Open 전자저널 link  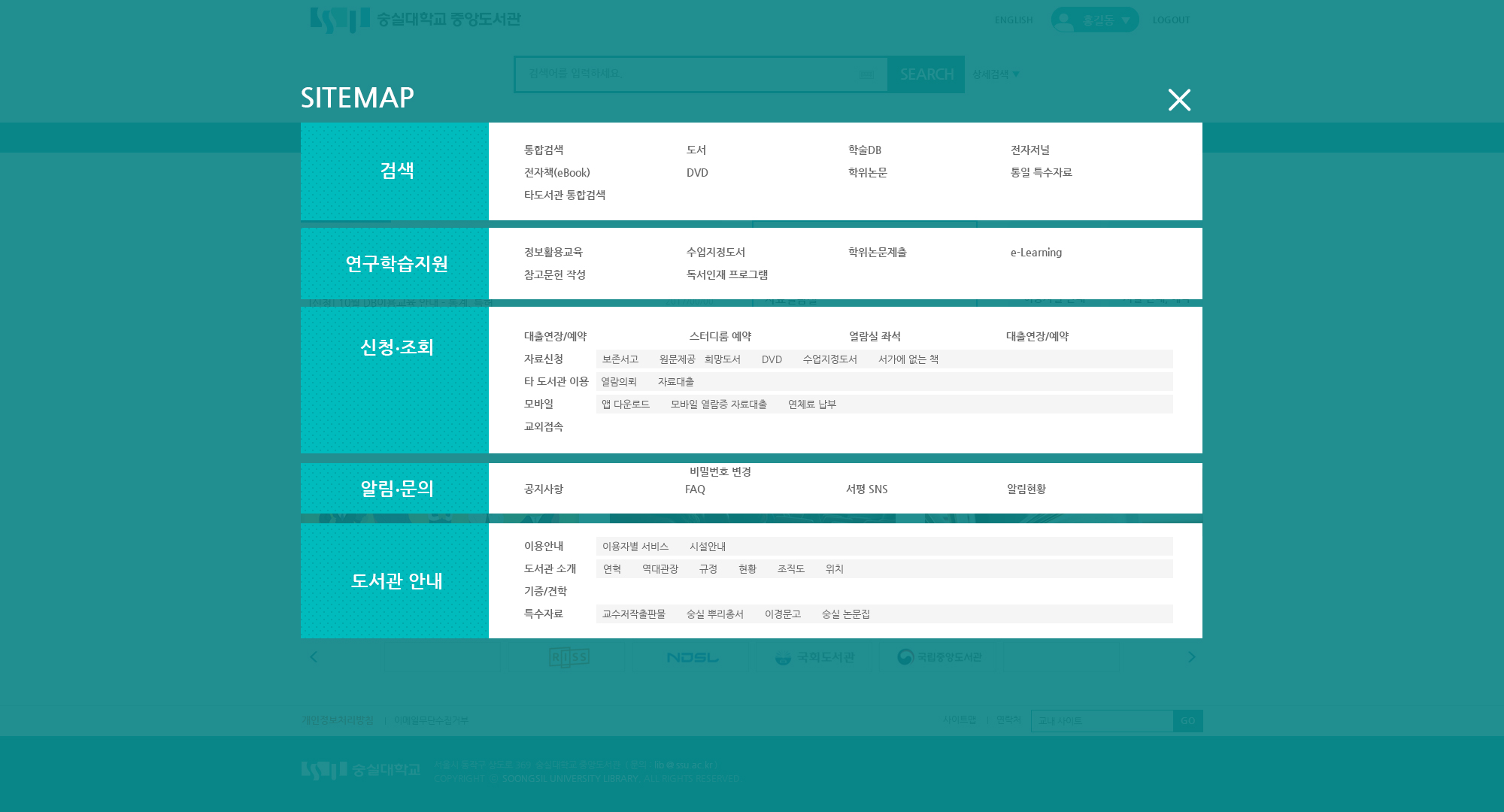tap(1030, 150)
